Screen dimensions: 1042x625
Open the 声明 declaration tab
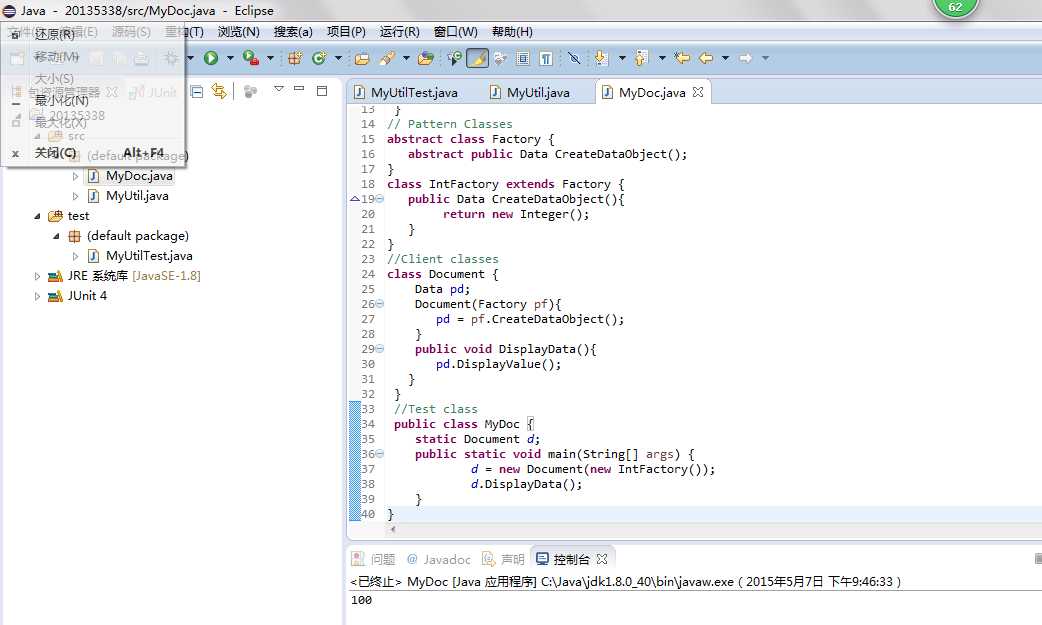[503, 559]
